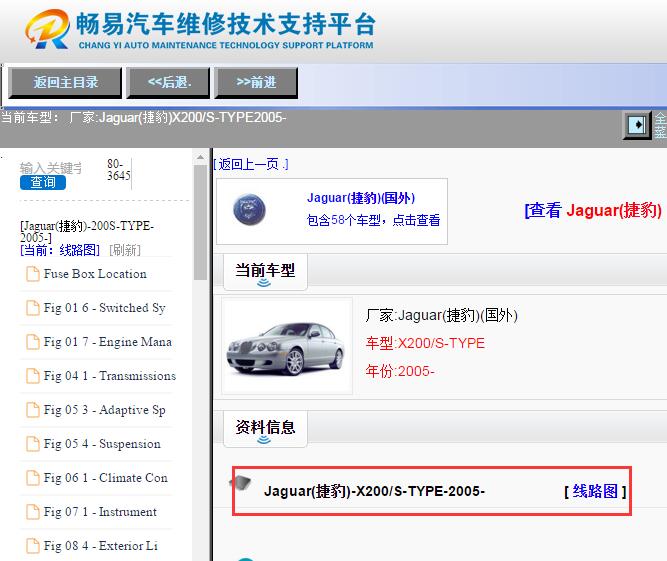Open the 线路图 wiring diagram link
The width and height of the screenshot is (667, 561).
595,491
